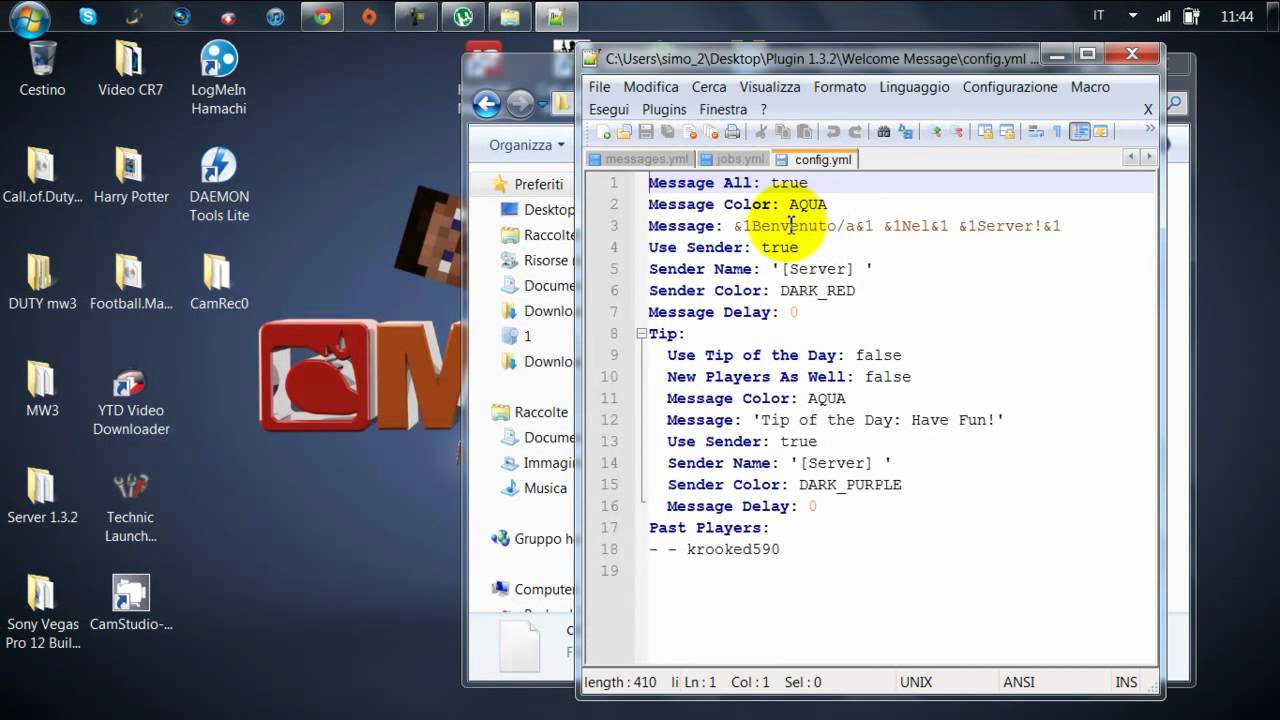The width and height of the screenshot is (1280, 720).
Task: Open the Plugins menu
Action: pos(664,109)
